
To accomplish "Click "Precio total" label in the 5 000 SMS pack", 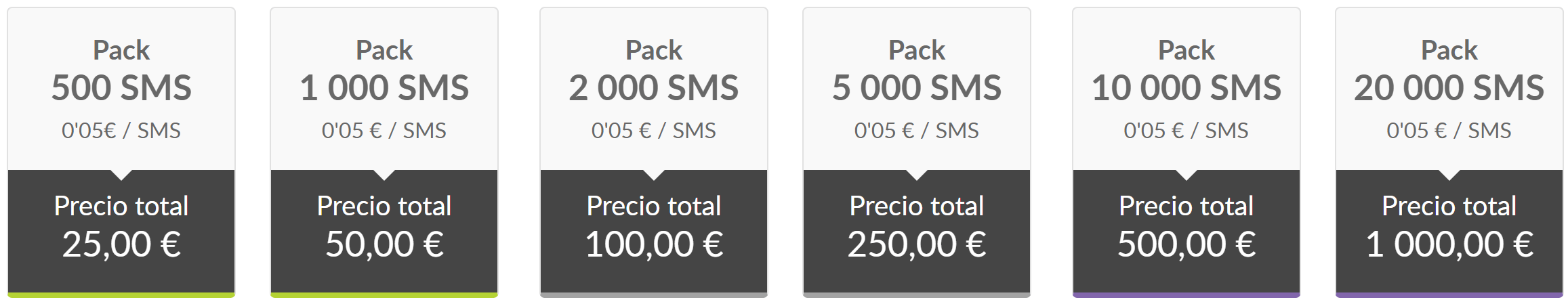I will coord(917,206).
